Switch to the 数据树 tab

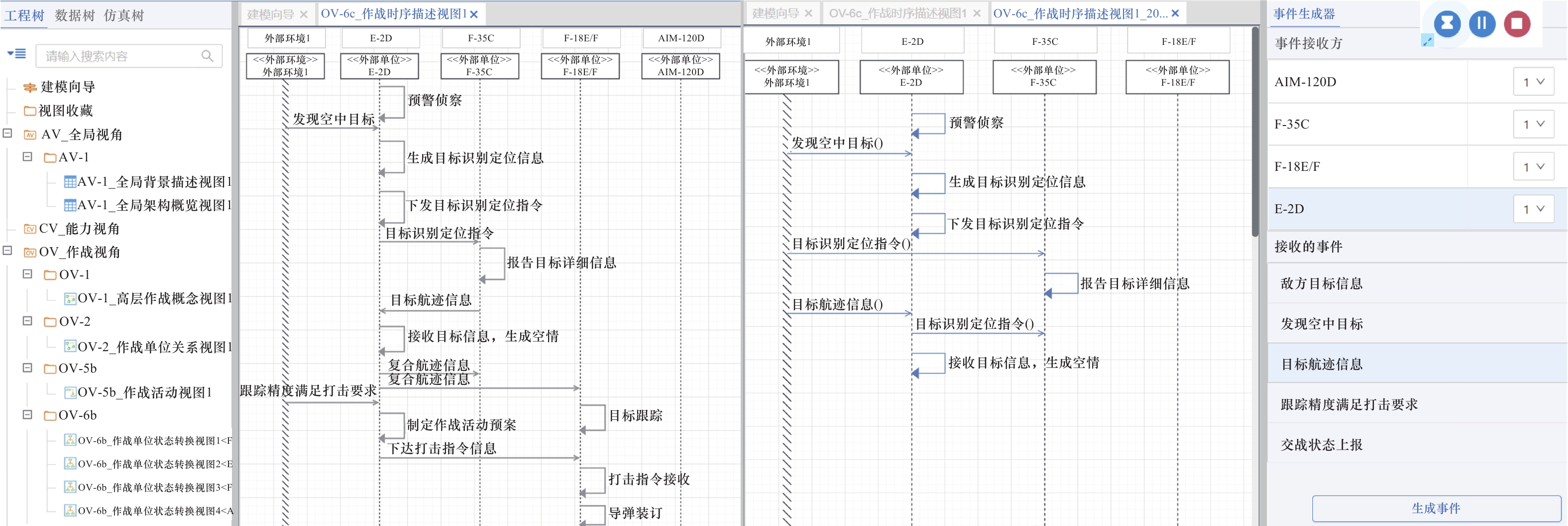pos(74,15)
